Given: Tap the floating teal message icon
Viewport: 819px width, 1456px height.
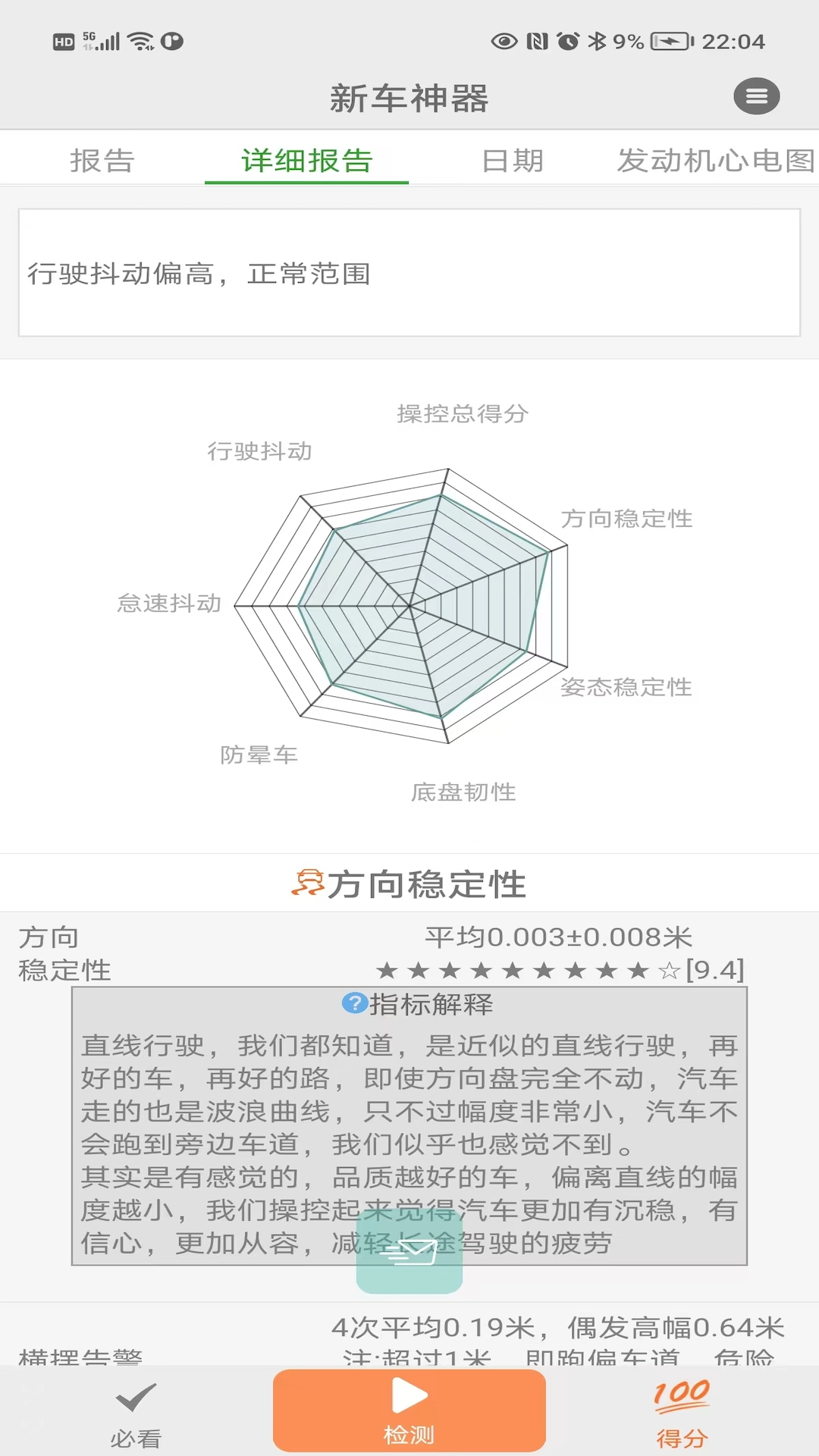Looking at the screenshot, I should point(409,1251).
